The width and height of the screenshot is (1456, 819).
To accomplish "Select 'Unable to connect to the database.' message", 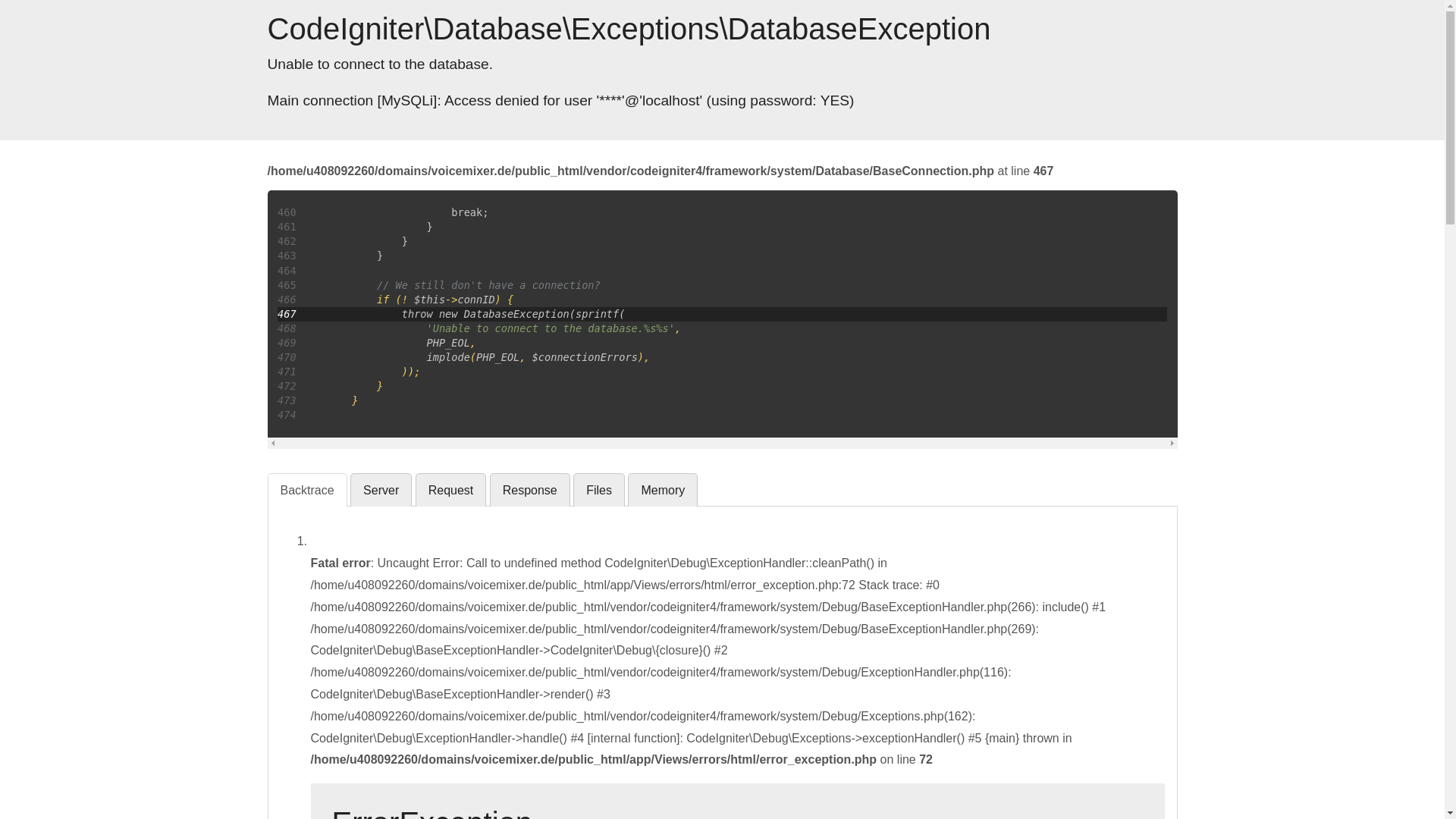I will point(380,64).
